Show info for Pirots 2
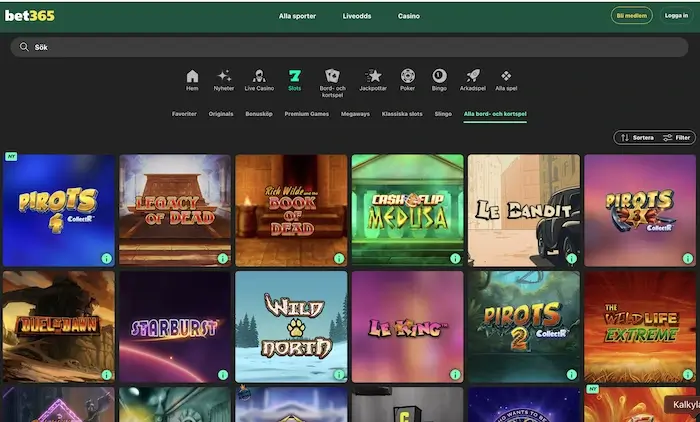This screenshot has height=422, width=700. (x=571, y=375)
